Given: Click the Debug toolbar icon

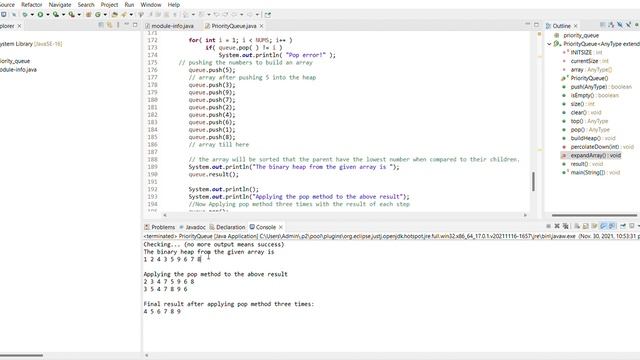Looking at the screenshot, I should (24, 15).
